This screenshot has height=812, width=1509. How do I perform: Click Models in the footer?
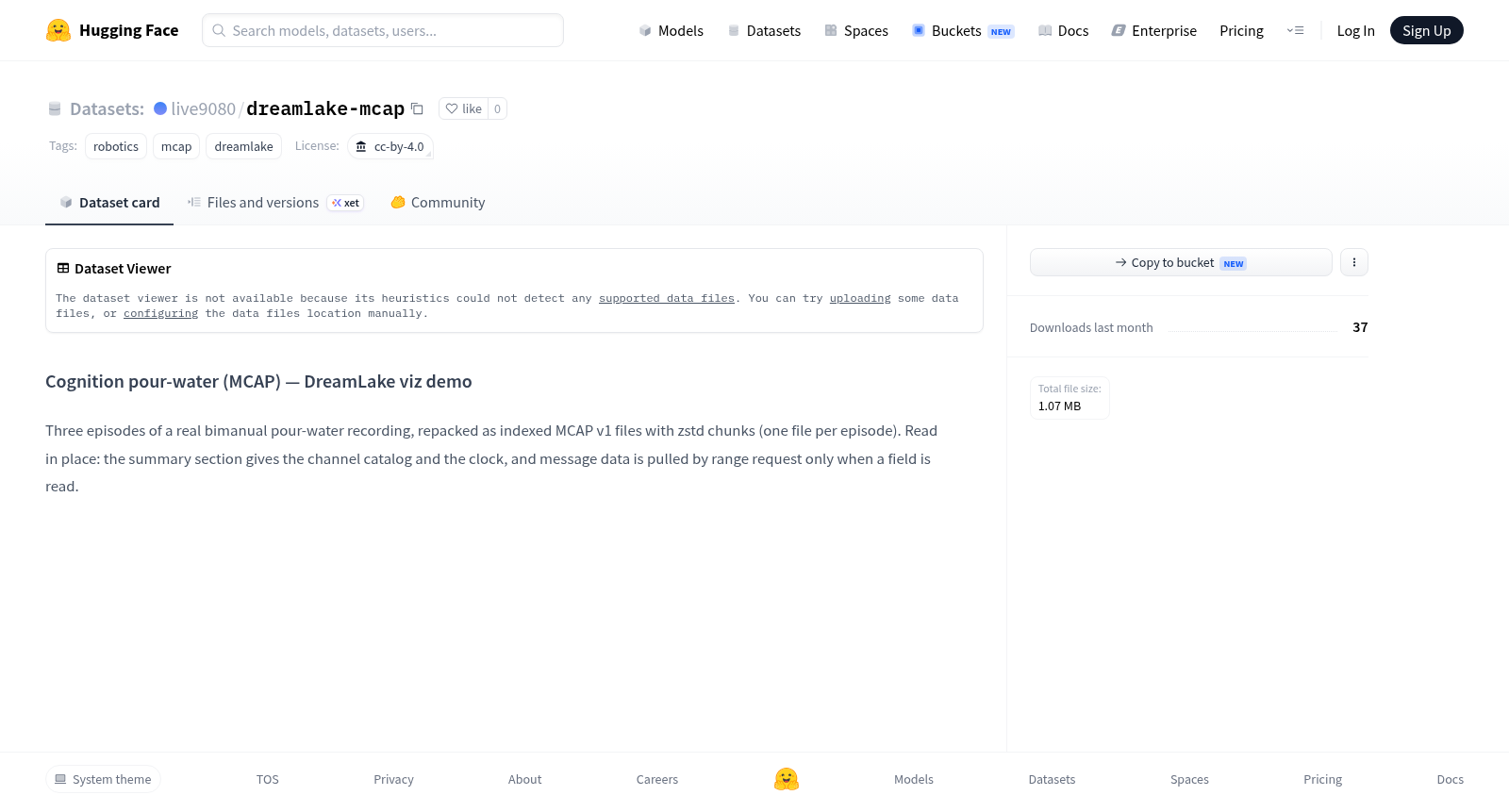tap(914, 779)
